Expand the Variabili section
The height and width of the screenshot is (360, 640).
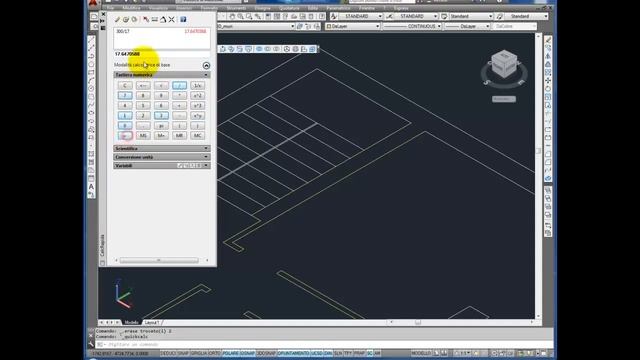pos(206,166)
